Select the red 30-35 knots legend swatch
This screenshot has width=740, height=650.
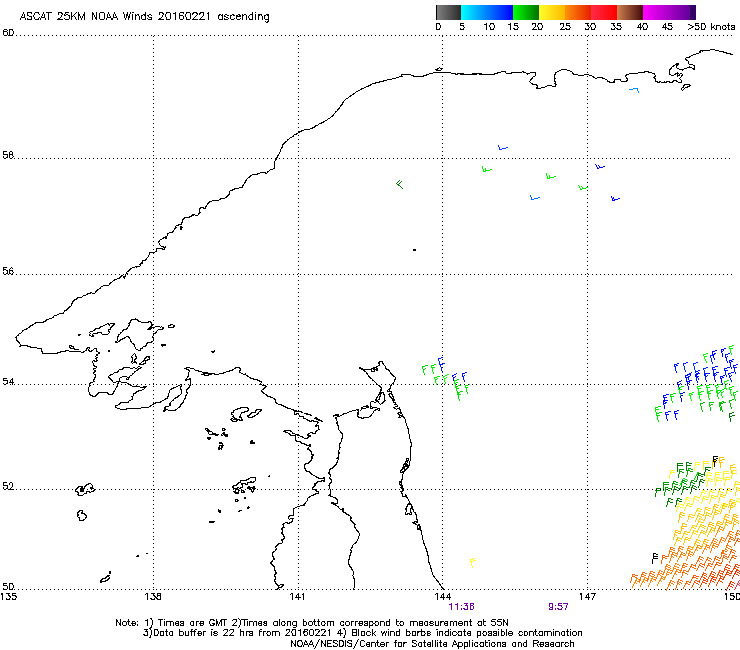click(x=604, y=12)
